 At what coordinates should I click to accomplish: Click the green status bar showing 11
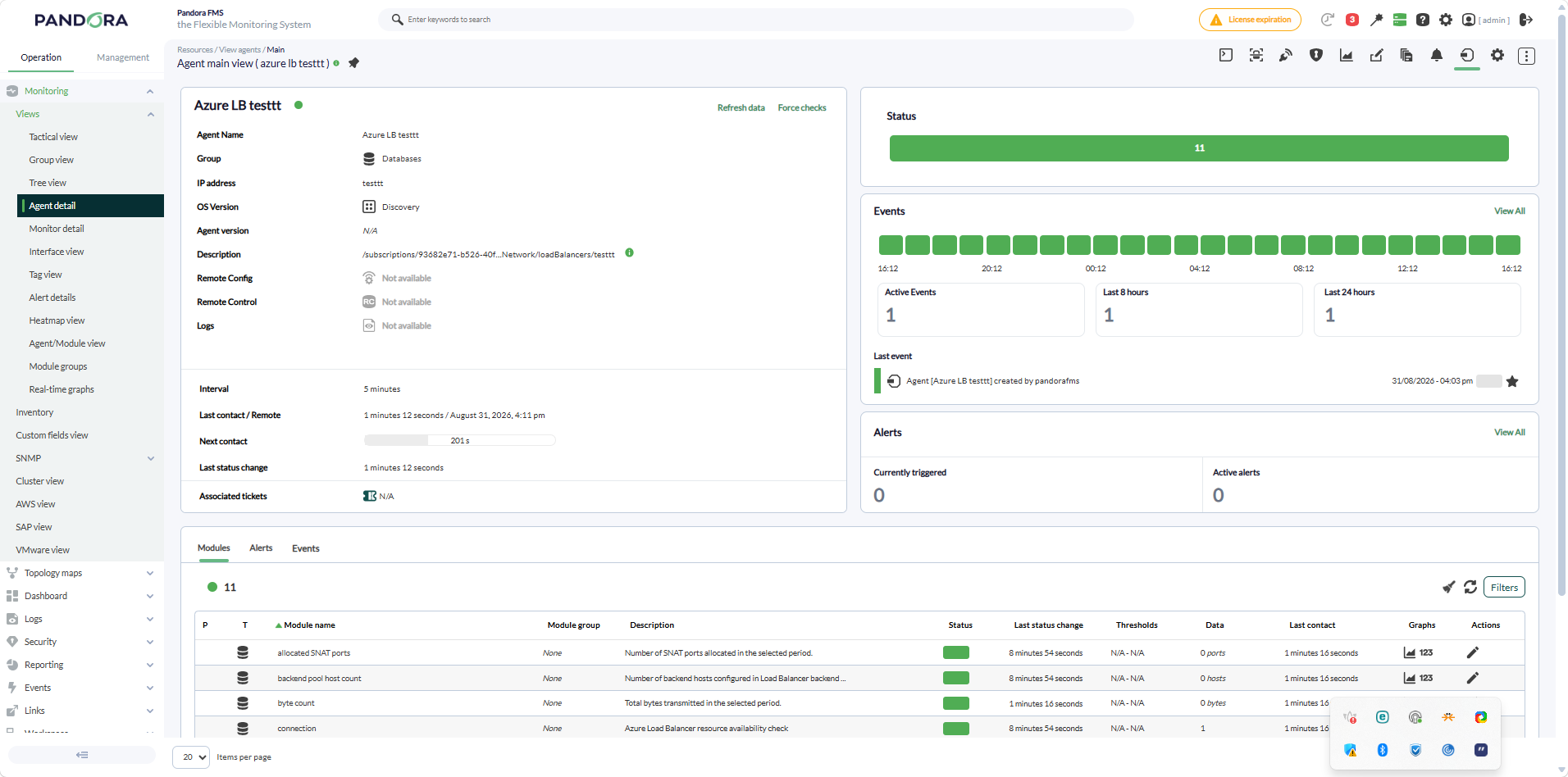(1199, 148)
